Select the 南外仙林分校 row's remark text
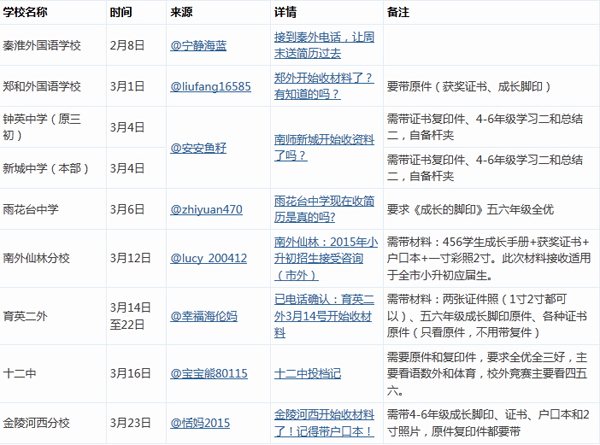Viewport: 600px width, 445px height. (x=489, y=258)
